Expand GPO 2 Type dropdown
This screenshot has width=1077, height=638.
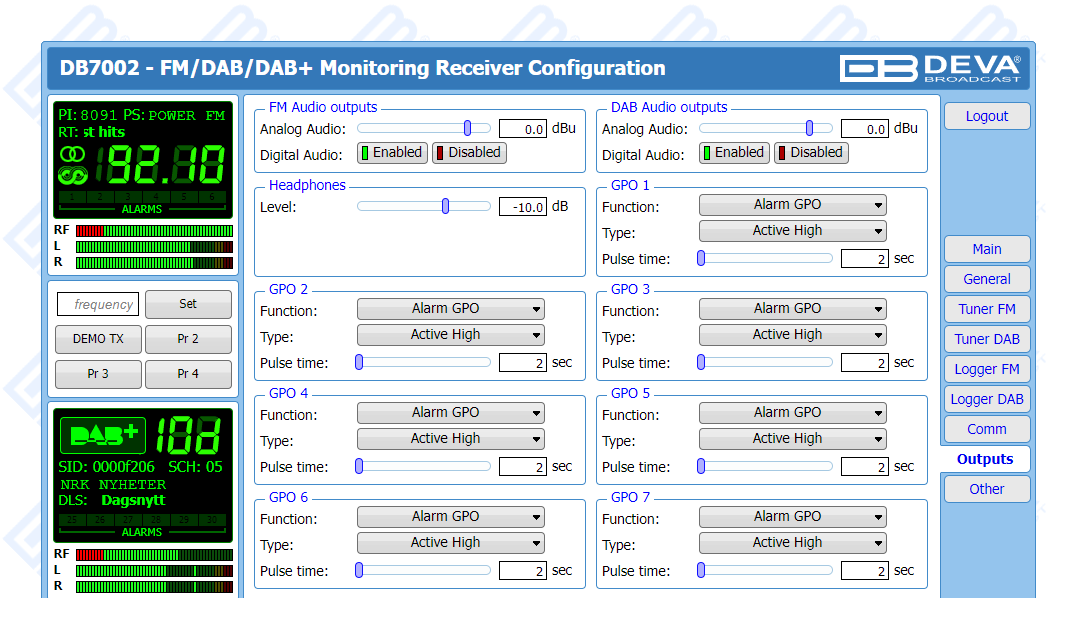450,335
